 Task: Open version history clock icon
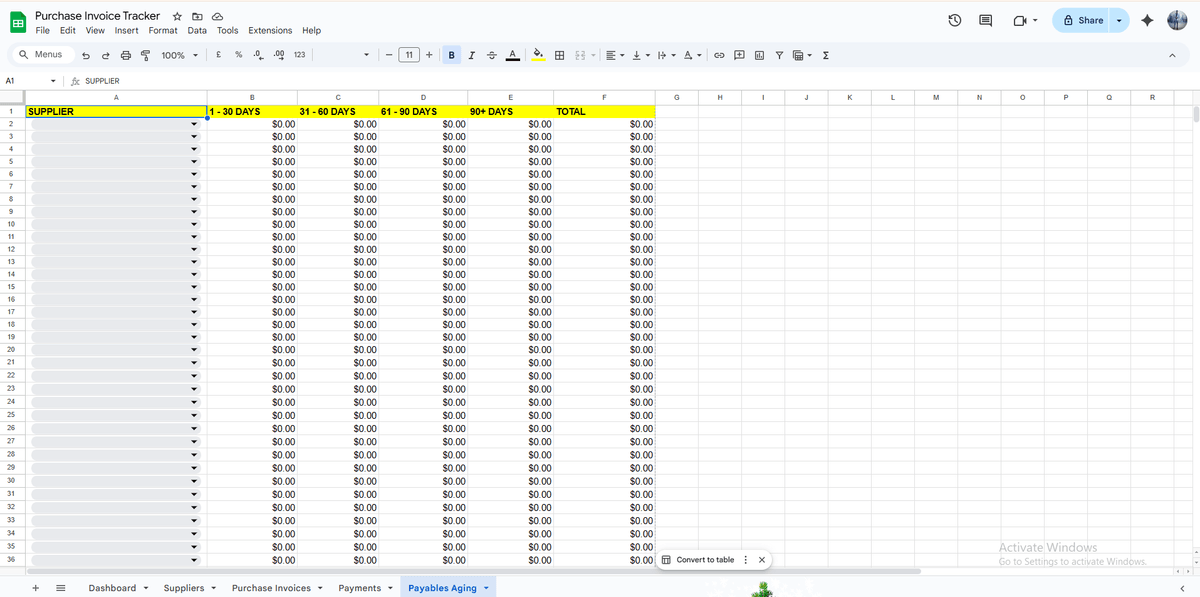coord(955,20)
